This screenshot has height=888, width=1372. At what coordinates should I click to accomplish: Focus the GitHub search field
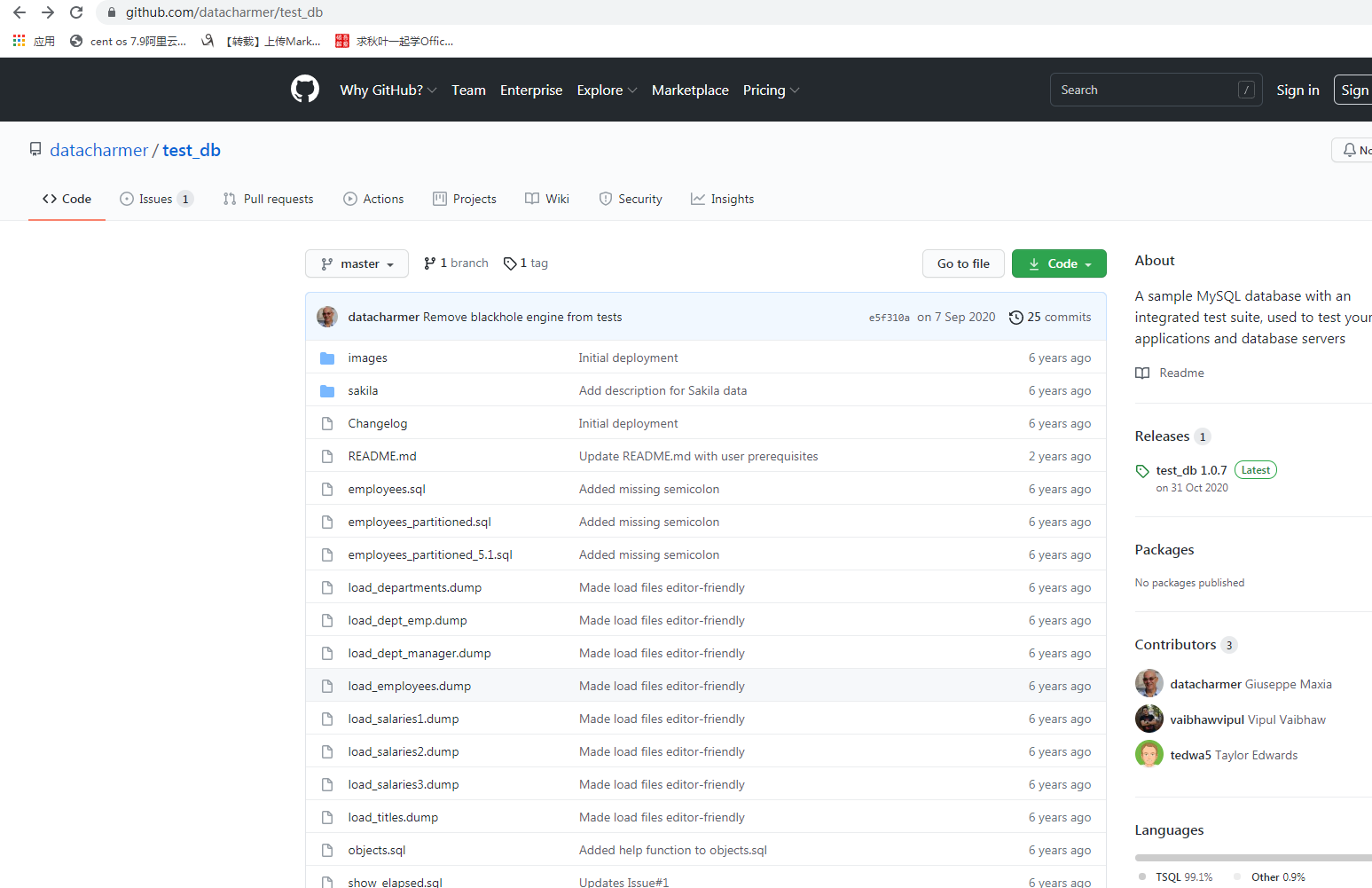[x=1156, y=90]
